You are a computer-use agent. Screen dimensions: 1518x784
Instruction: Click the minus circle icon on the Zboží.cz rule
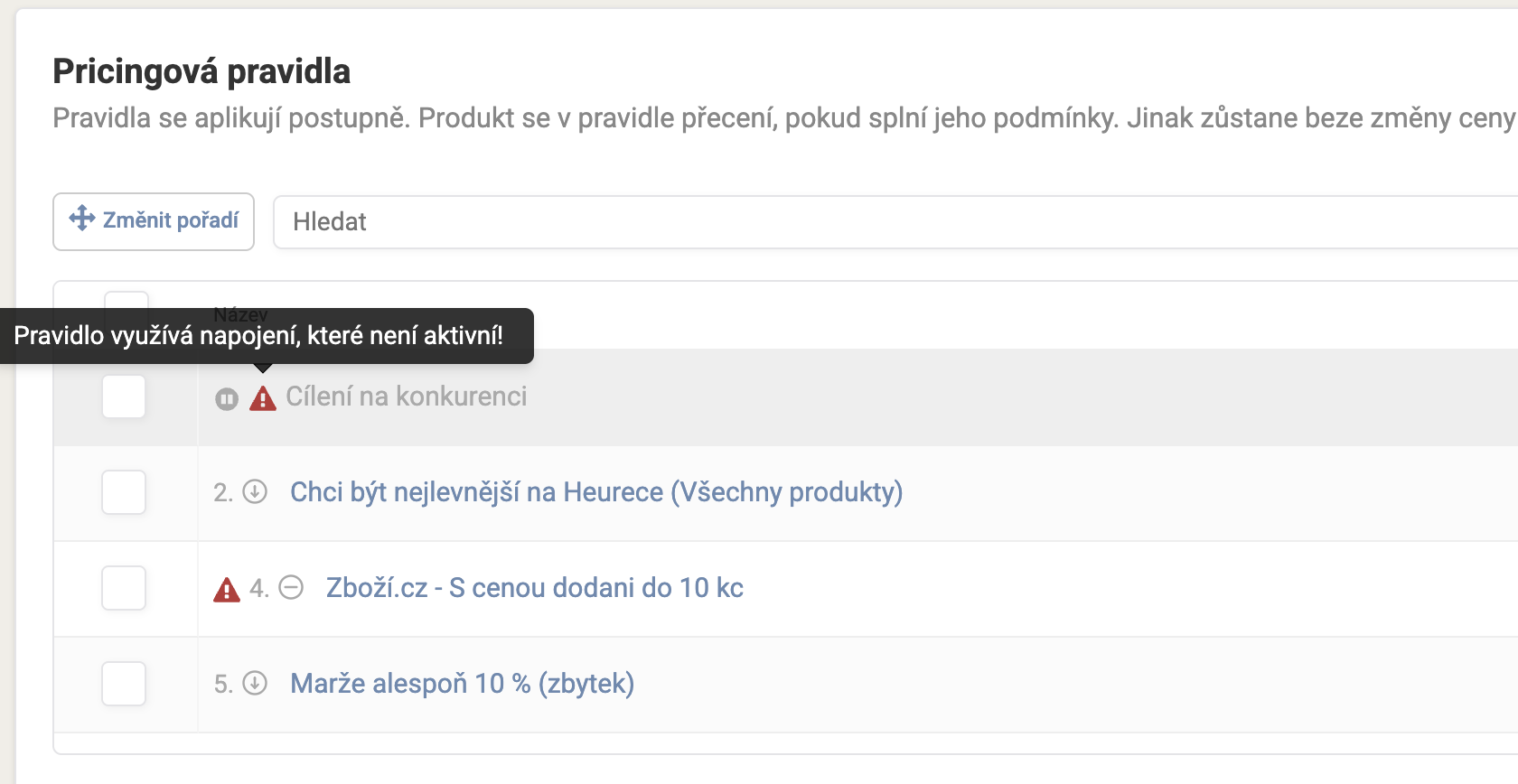[291, 588]
